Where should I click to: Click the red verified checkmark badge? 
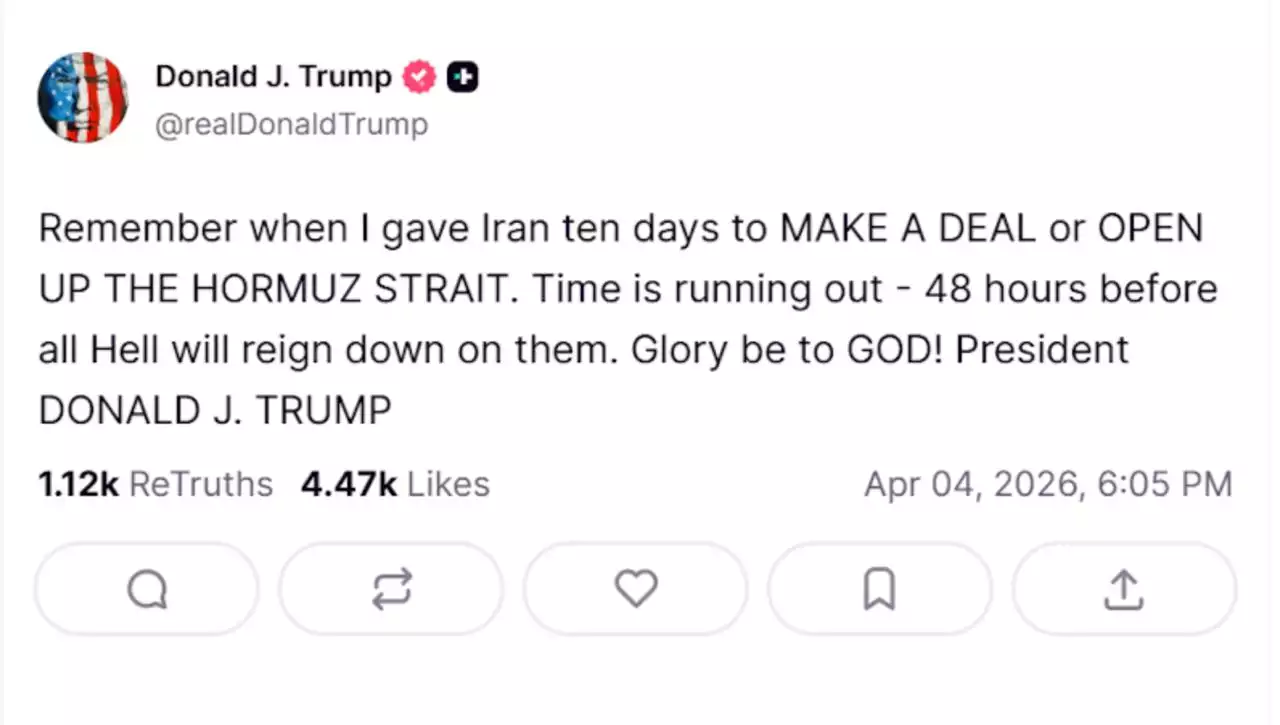(419, 77)
